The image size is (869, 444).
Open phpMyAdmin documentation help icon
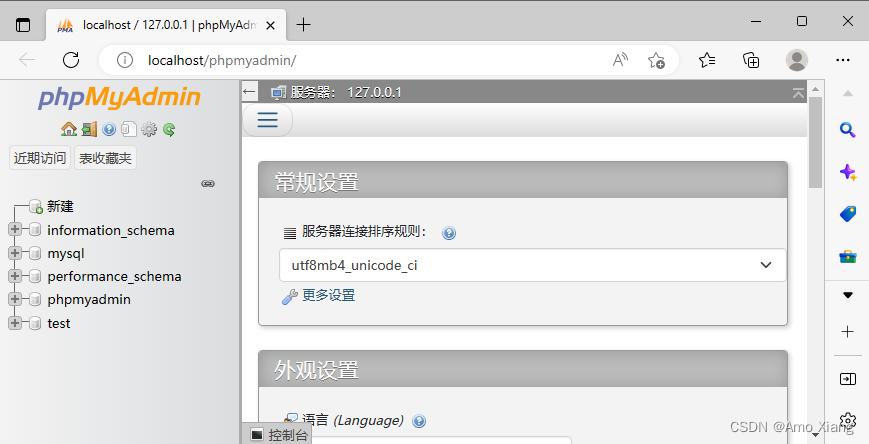point(109,130)
